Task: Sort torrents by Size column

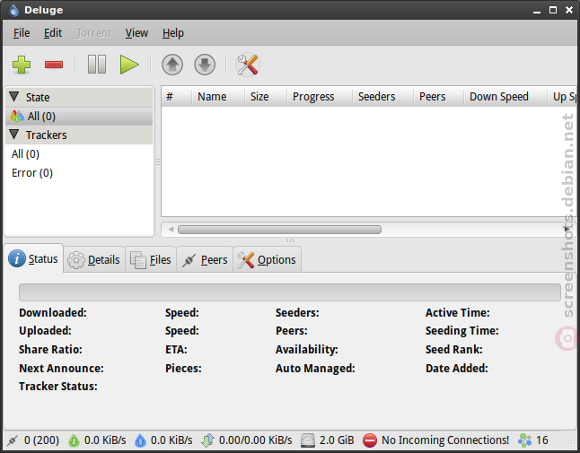Action: click(x=266, y=97)
